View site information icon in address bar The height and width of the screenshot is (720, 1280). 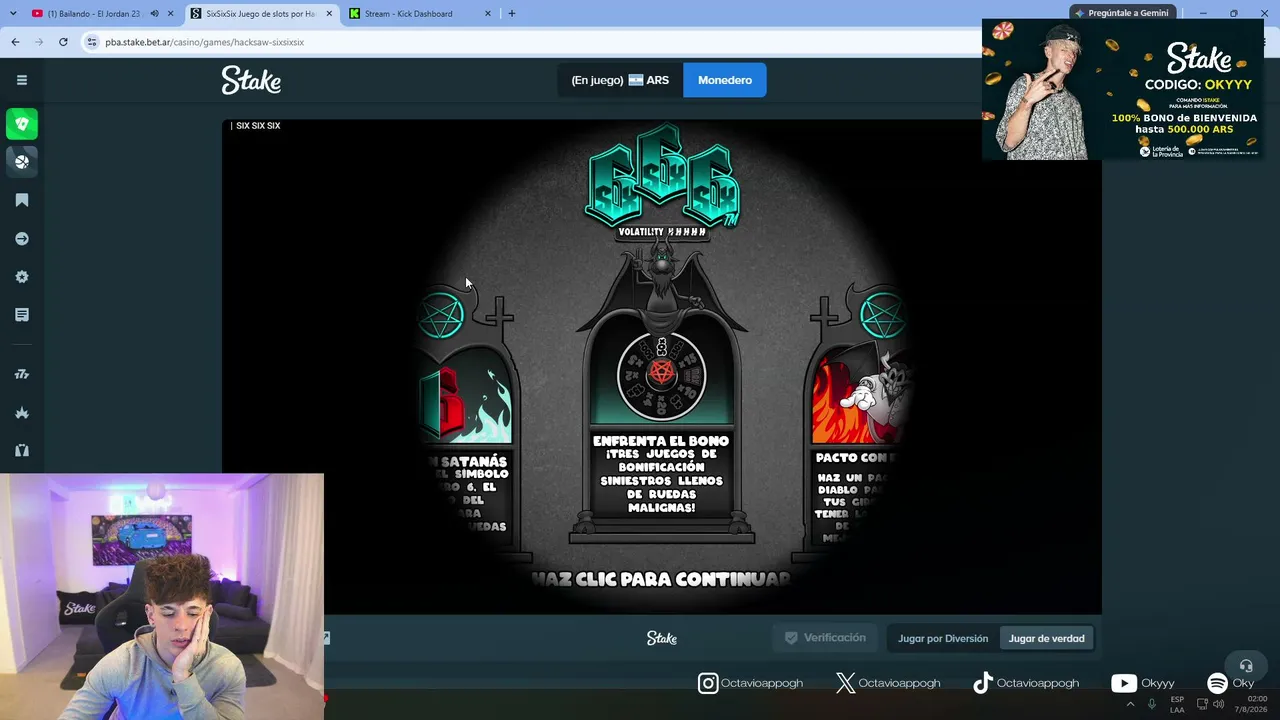point(92,42)
